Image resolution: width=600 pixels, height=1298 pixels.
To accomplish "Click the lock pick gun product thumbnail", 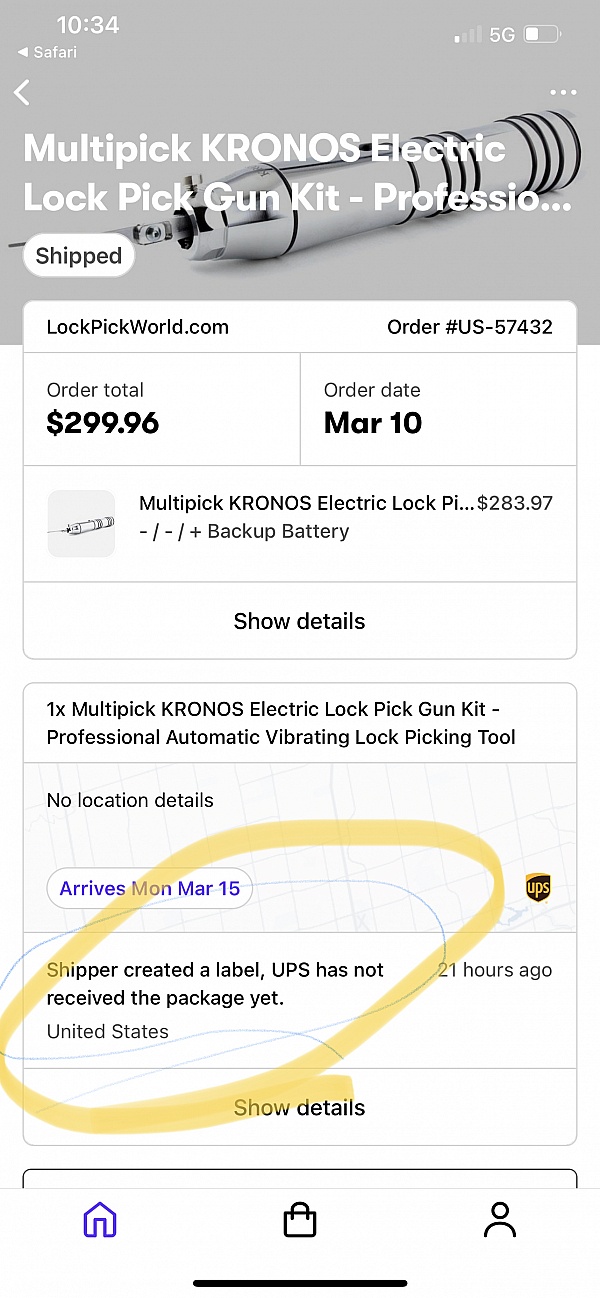I will (81, 523).
